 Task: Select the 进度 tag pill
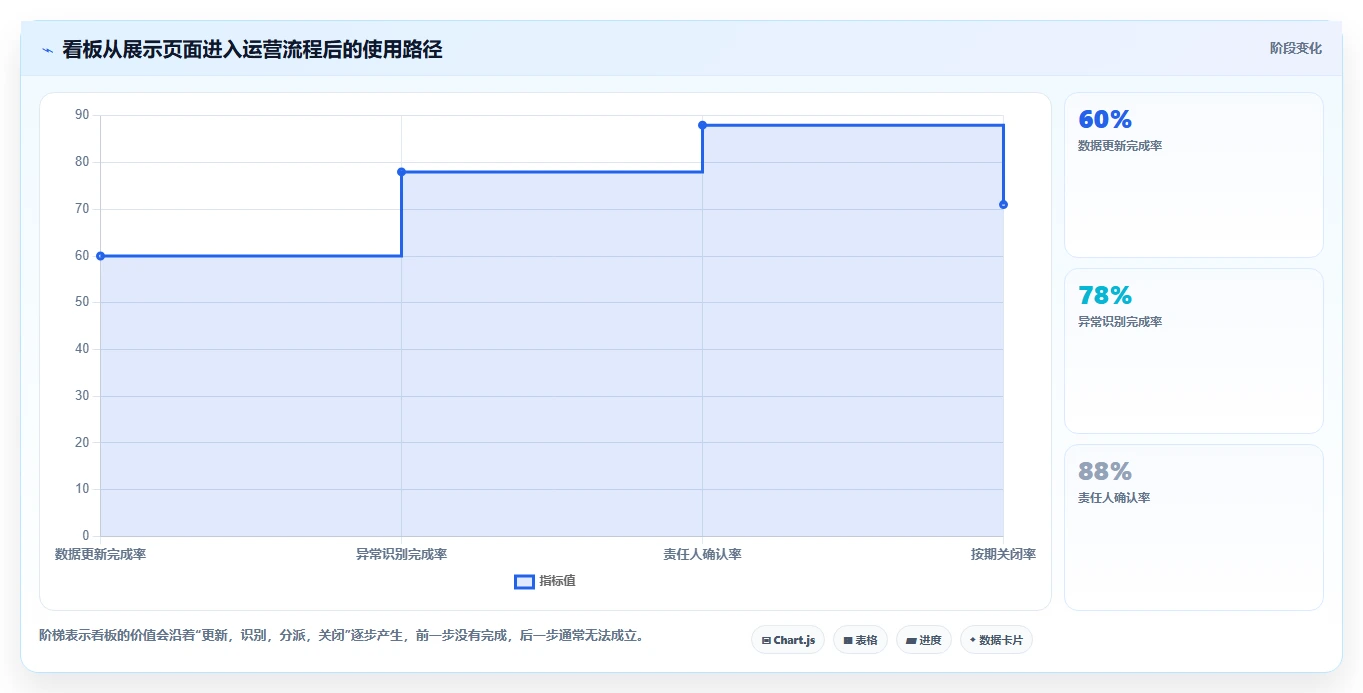(x=924, y=640)
